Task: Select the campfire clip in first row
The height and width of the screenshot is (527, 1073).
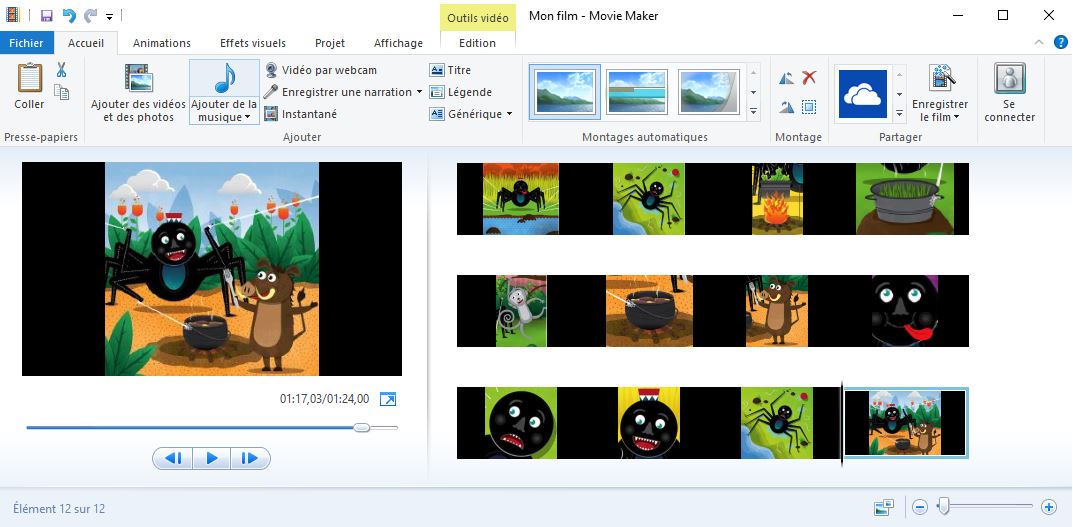Action: [777, 198]
